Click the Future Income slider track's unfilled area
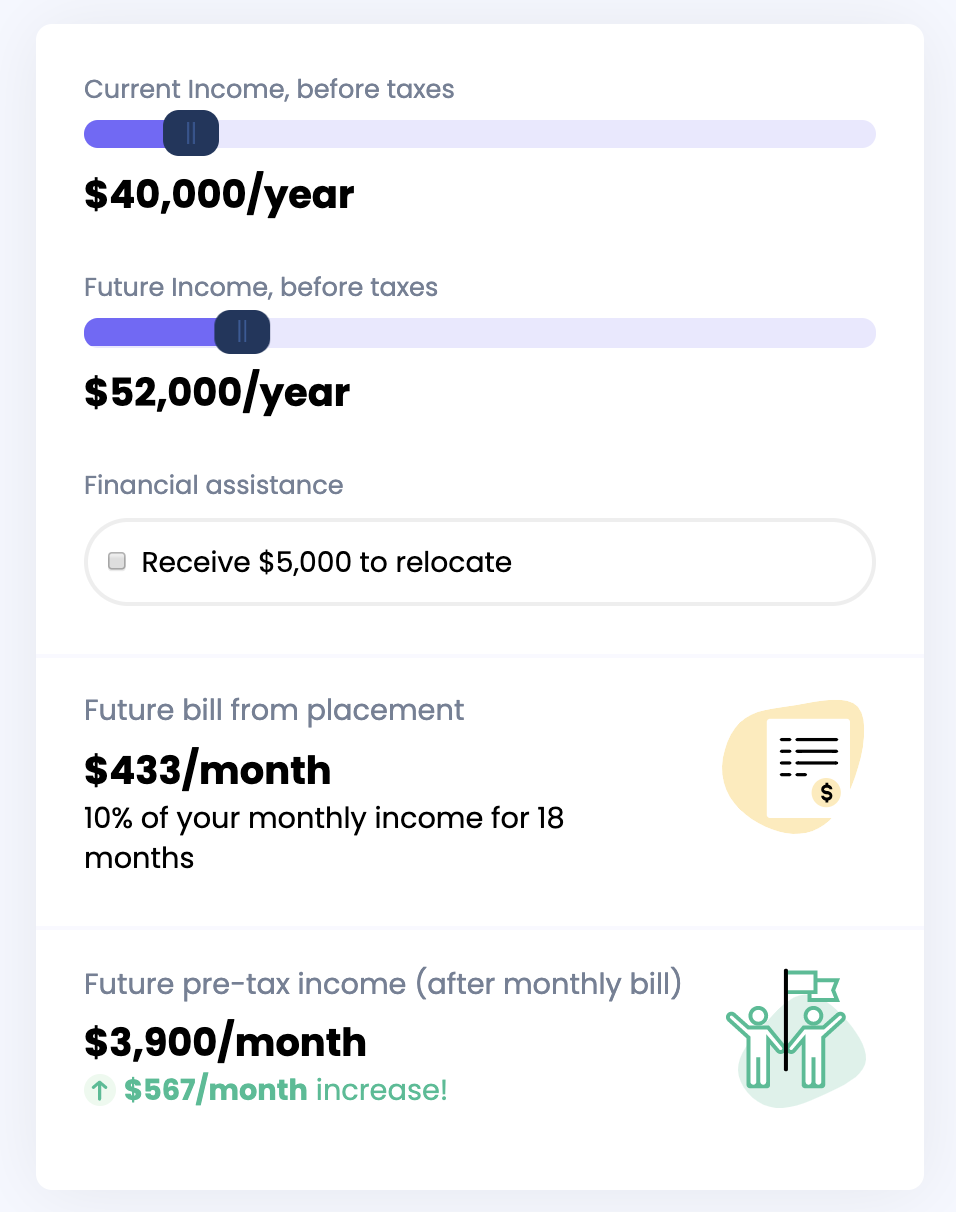 click(570, 332)
